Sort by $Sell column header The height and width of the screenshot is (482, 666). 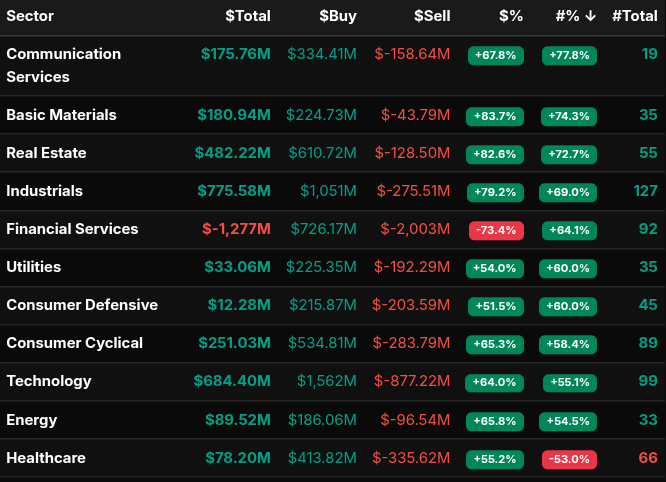pos(432,16)
